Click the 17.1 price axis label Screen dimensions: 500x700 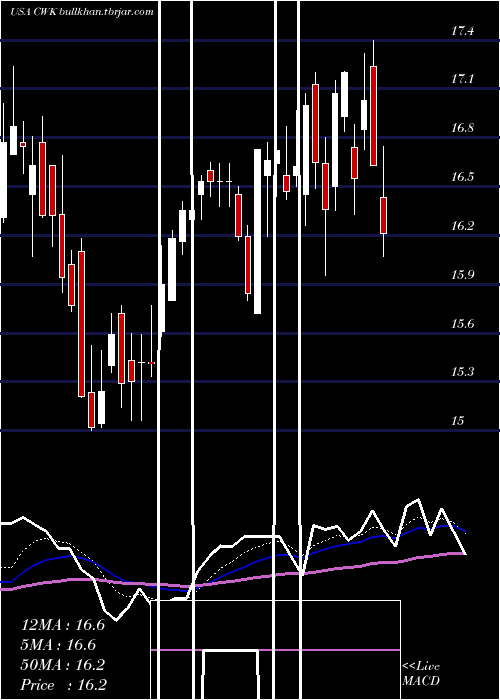click(x=462, y=79)
